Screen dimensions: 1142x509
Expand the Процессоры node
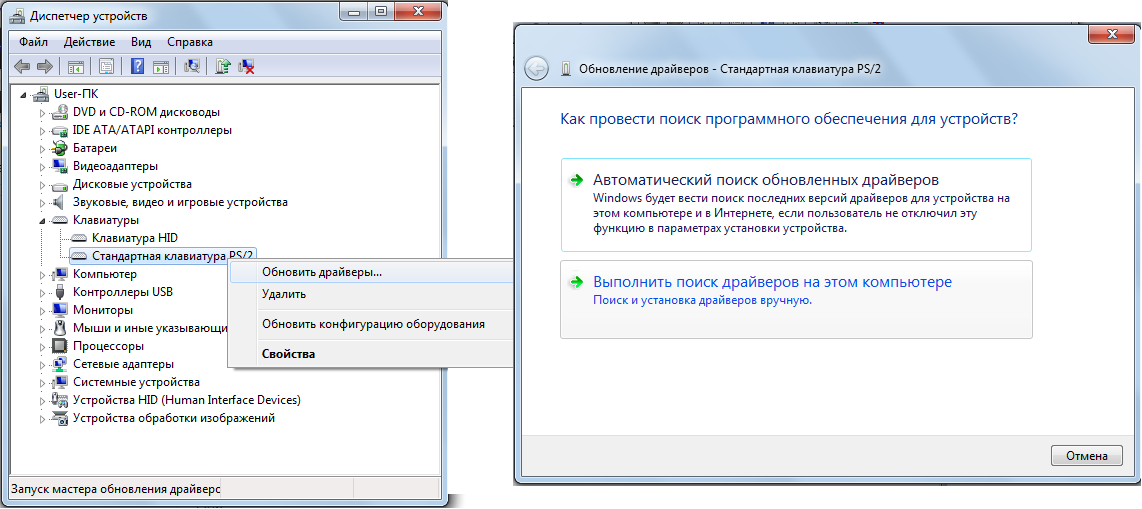coord(42,346)
